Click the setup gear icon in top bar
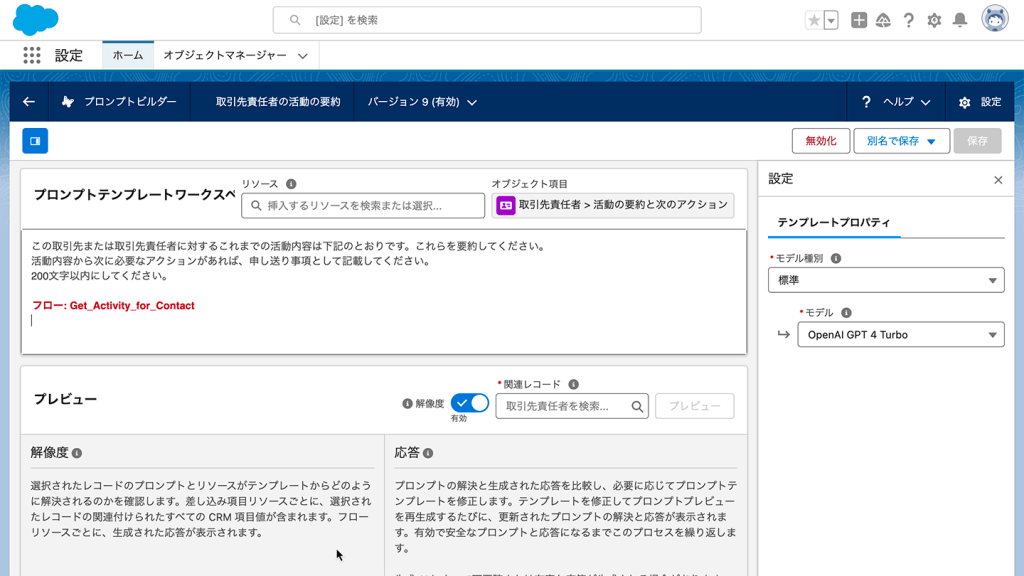 click(934, 20)
